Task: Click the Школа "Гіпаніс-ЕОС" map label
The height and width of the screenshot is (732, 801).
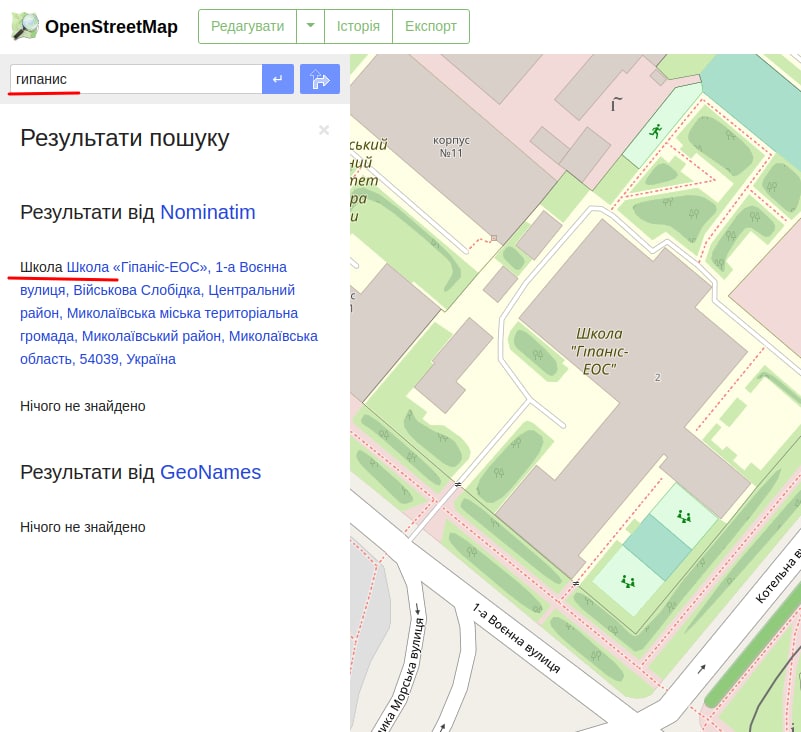Action: pos(599,351)
